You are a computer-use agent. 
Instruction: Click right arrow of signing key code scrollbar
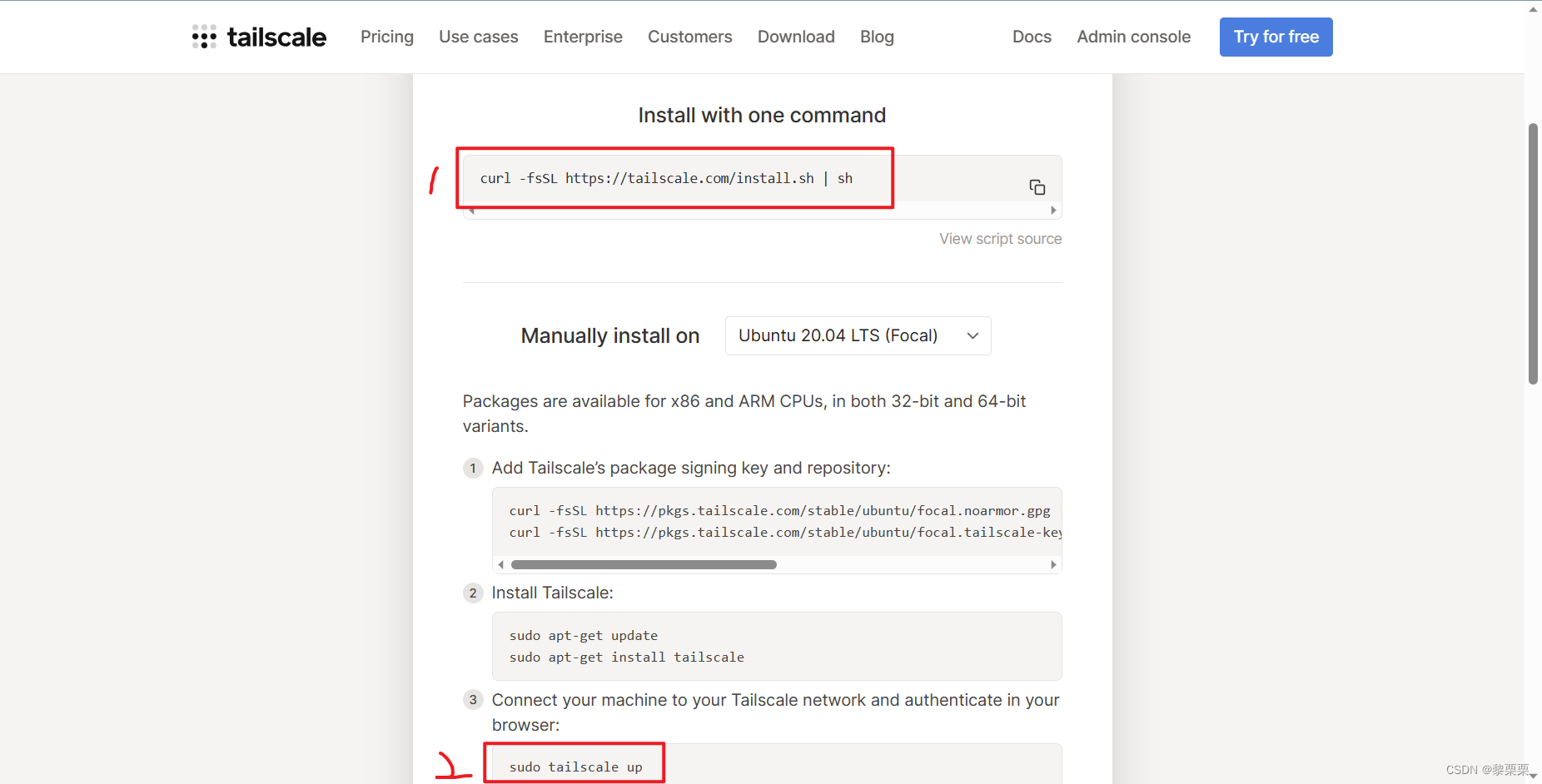point(1053,564)
